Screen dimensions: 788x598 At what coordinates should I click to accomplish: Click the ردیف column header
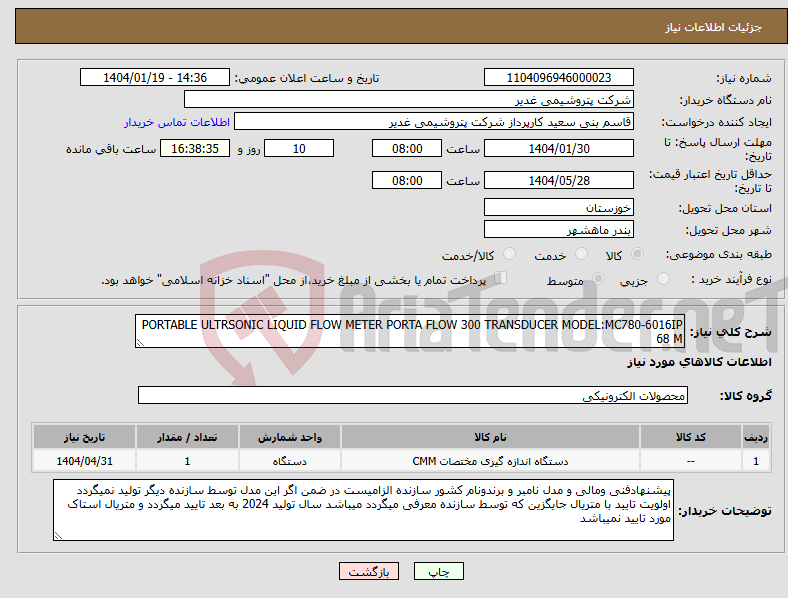coord(756,437)
